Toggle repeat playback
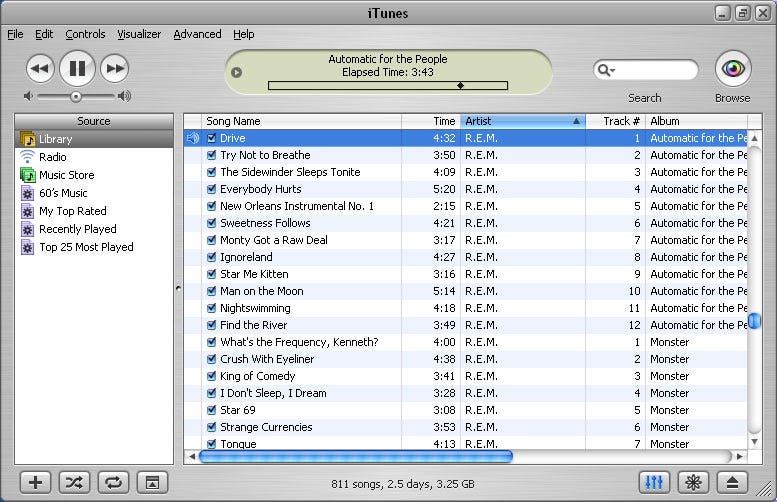The image size is (777, 502). tap(113, 482)
